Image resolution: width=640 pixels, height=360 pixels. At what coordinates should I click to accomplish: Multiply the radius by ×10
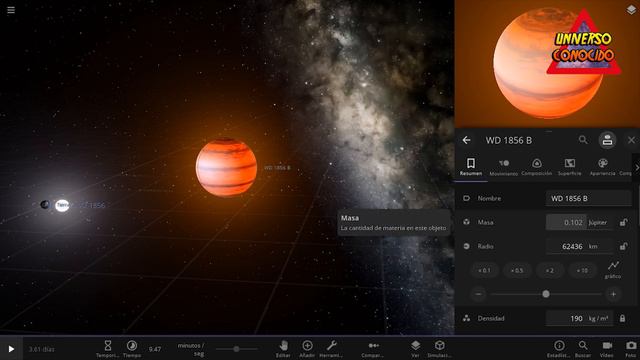point(582,271)
